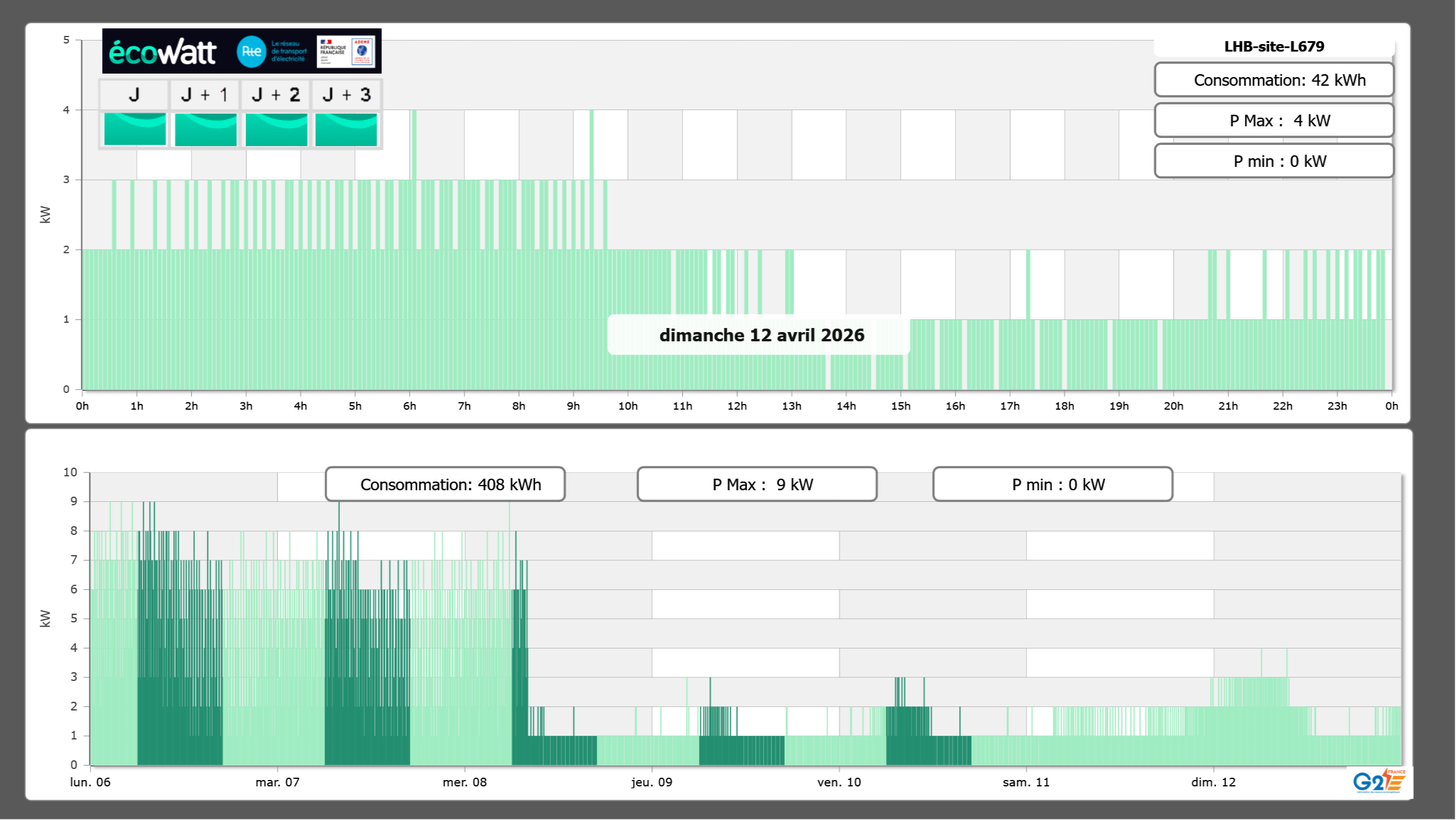Screen dimensions: 1456x820
Task: Click the P Max : 4 kW box
Action: tap(1273, 121)
